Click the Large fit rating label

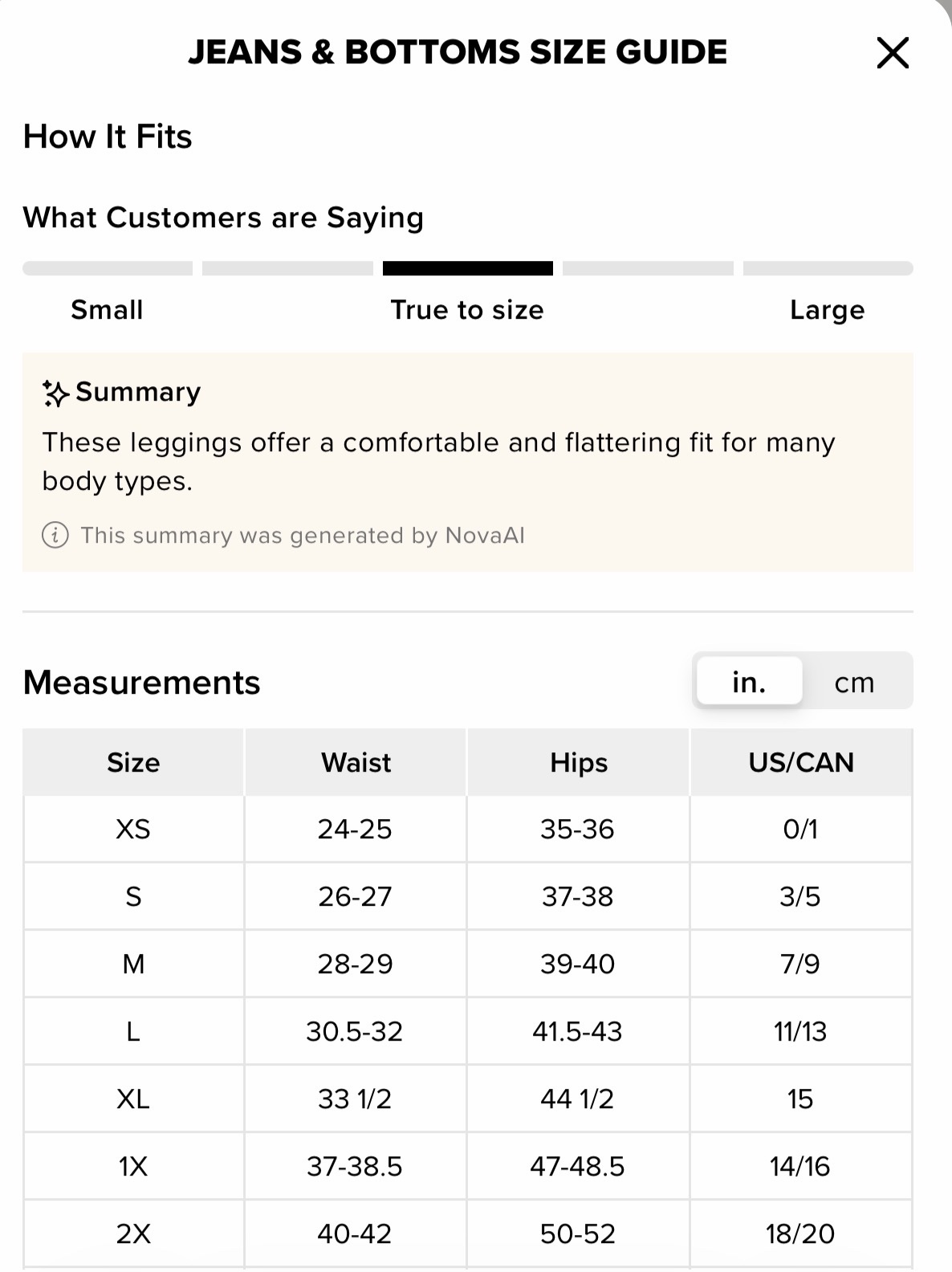(x=828, y=310)
